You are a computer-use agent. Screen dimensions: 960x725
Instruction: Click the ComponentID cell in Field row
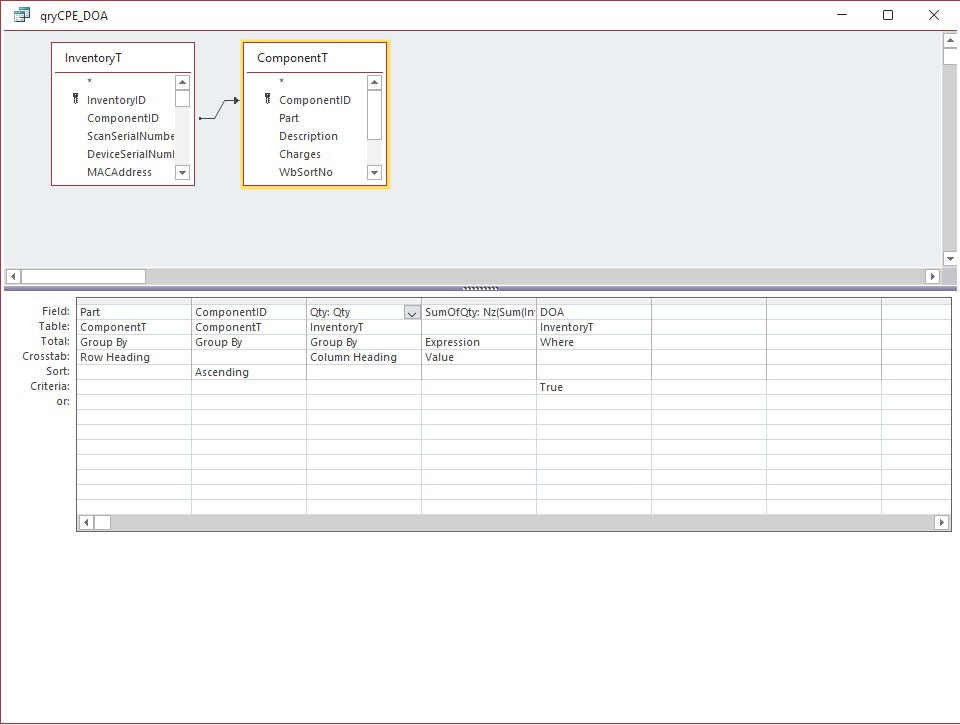[249, 312]
